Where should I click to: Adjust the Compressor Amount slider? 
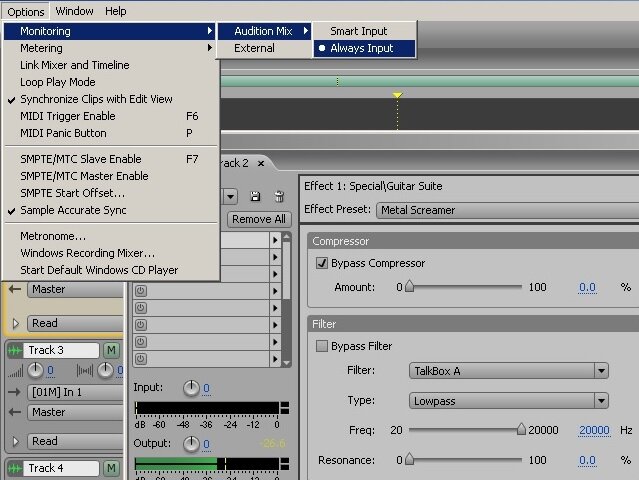(410, 287)
